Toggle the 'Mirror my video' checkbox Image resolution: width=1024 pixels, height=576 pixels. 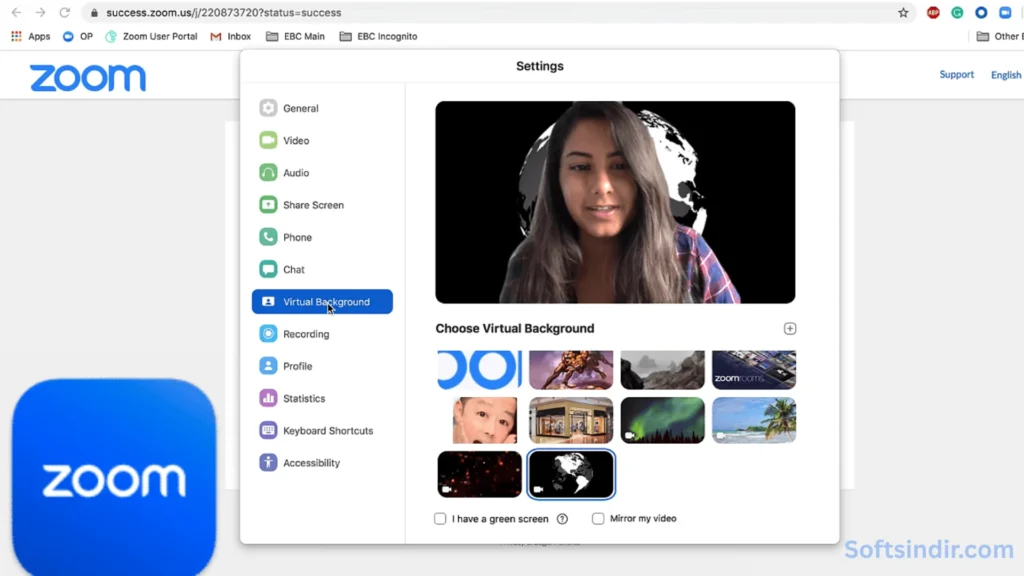598,519
